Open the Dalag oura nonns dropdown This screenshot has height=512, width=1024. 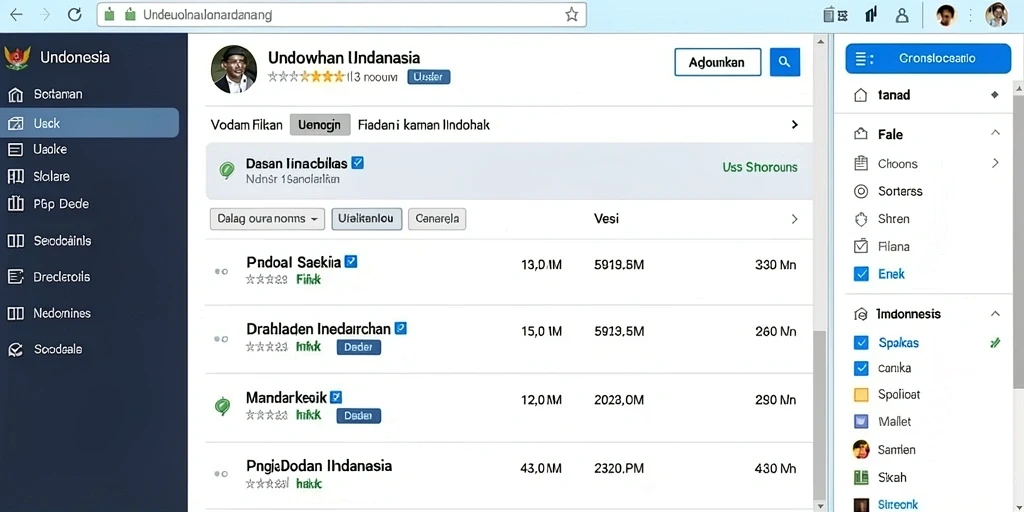pyautogui.click(x=267, y=219)
